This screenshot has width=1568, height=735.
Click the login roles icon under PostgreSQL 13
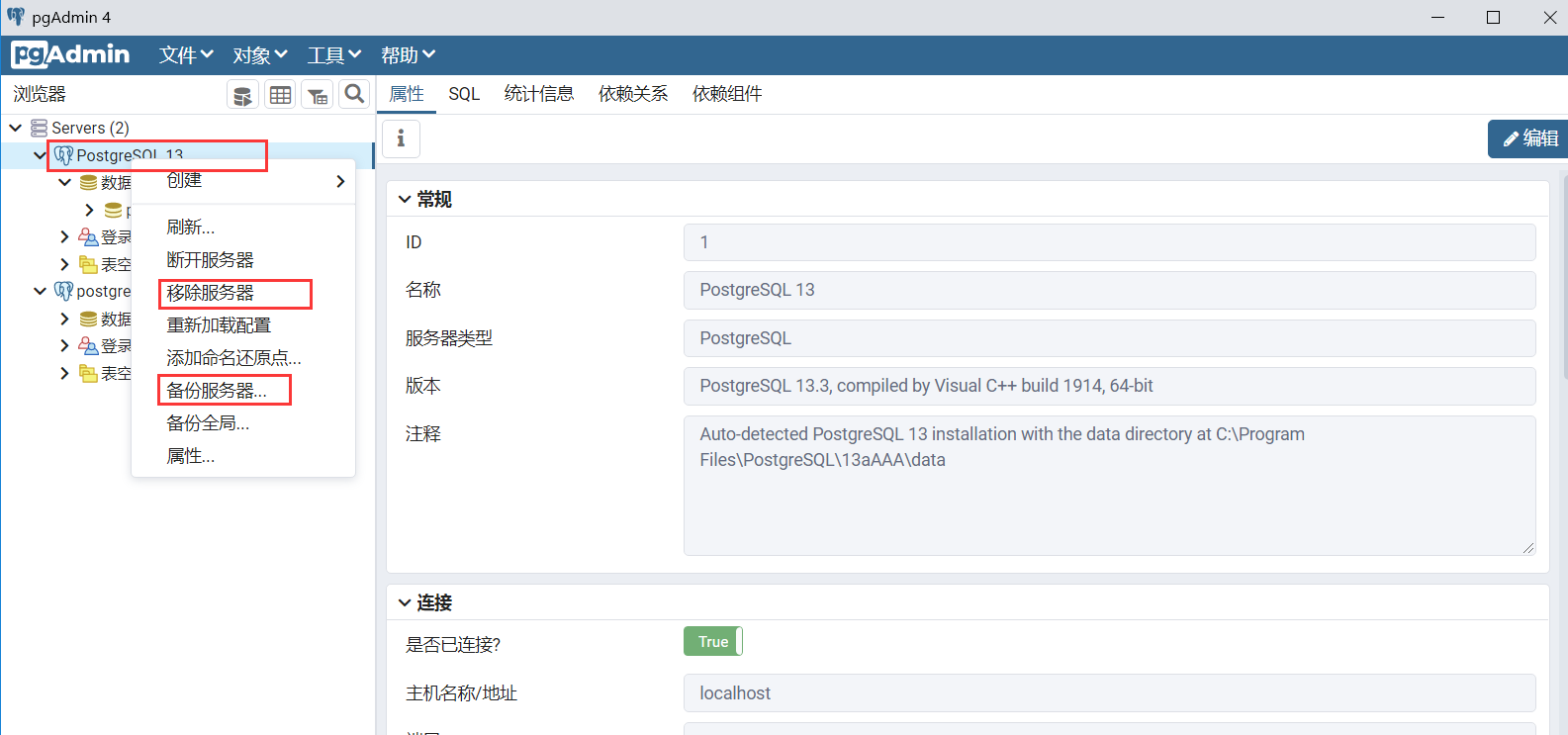(x=88, y=237)
